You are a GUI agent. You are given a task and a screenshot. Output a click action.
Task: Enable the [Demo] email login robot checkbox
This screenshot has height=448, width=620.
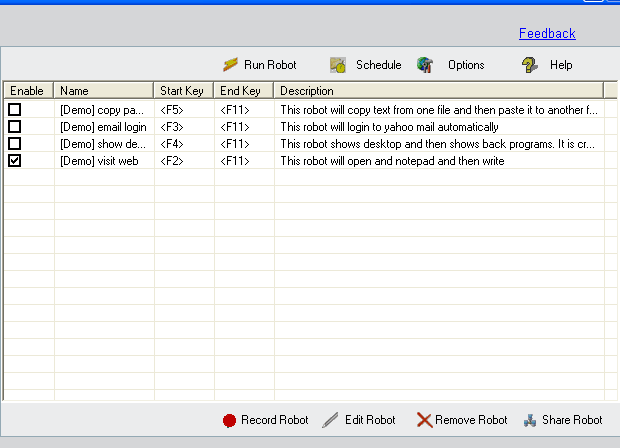coord(15,127)
